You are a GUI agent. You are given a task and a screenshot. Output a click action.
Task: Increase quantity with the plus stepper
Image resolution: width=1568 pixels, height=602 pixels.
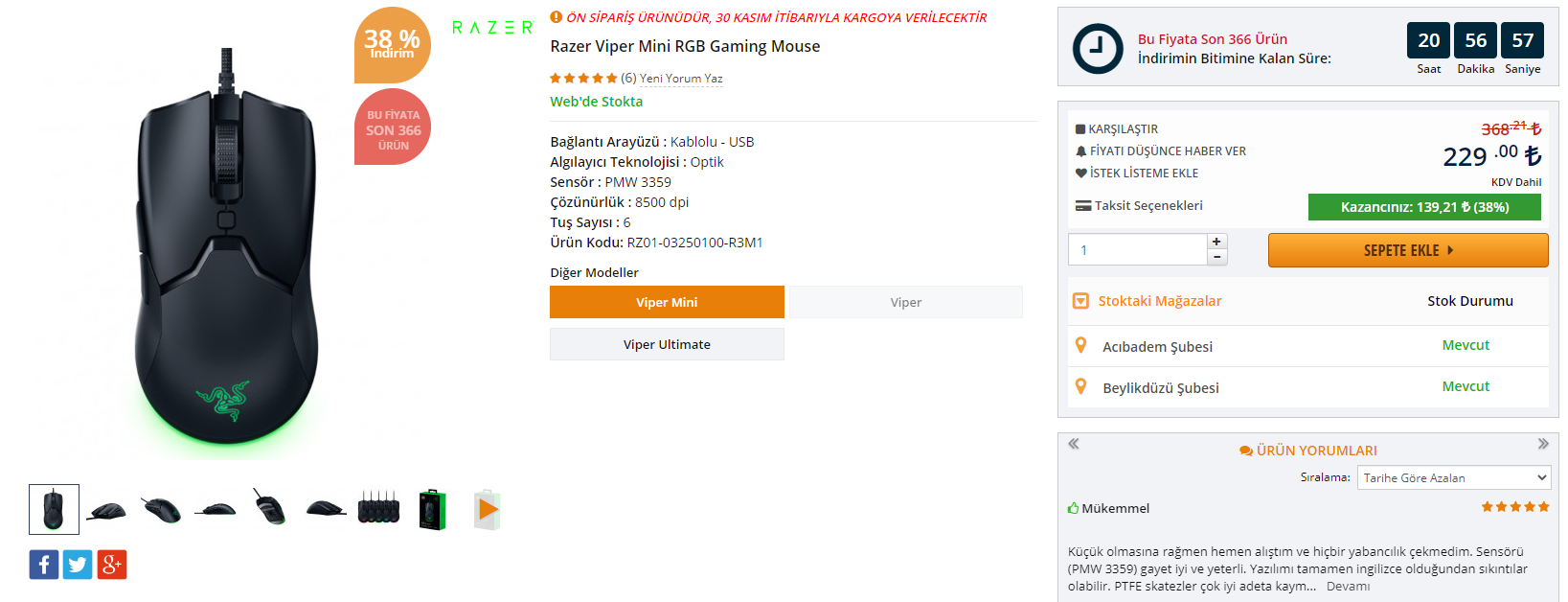[x=1216, y=242]
